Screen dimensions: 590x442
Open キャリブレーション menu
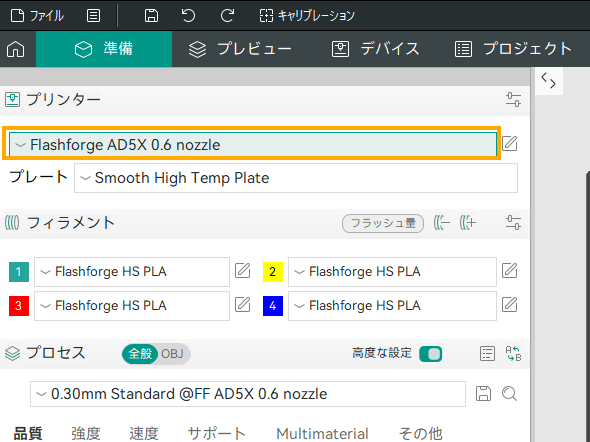[307, 16]
